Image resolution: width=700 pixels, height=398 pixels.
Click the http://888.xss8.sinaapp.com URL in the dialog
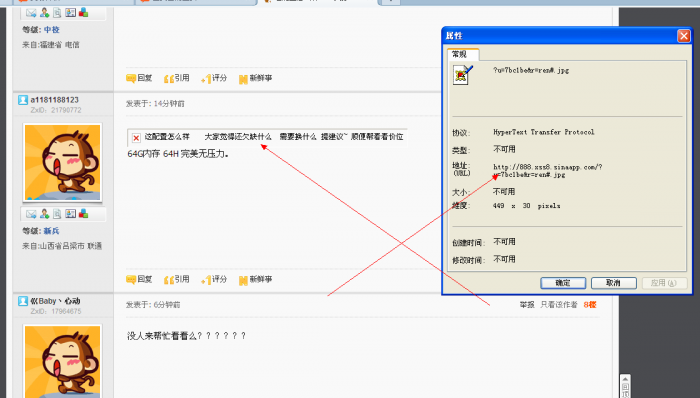pos(547,171)
